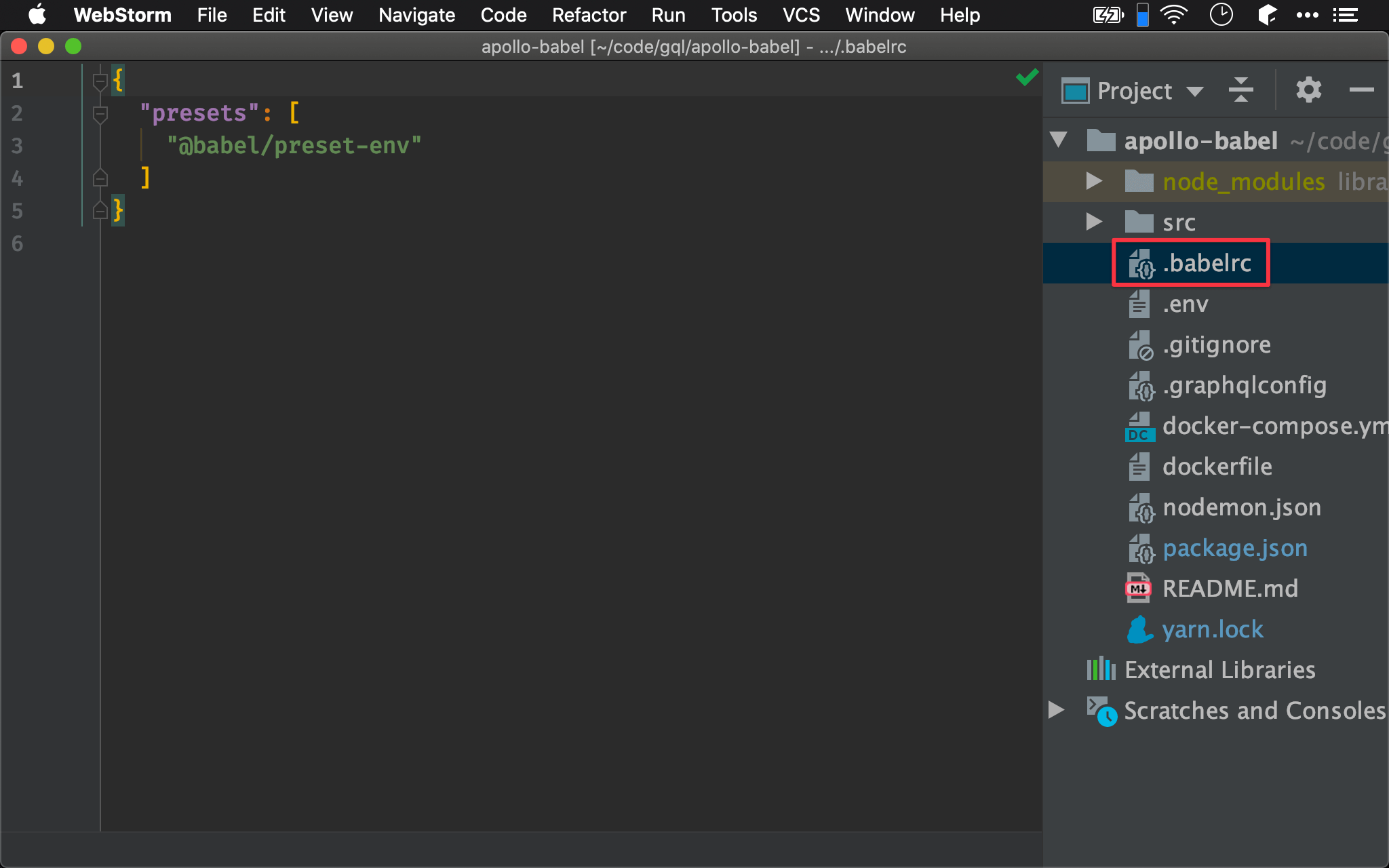Open the VCS menu
The image size is (1389, 868).
(x=801, y=15)
